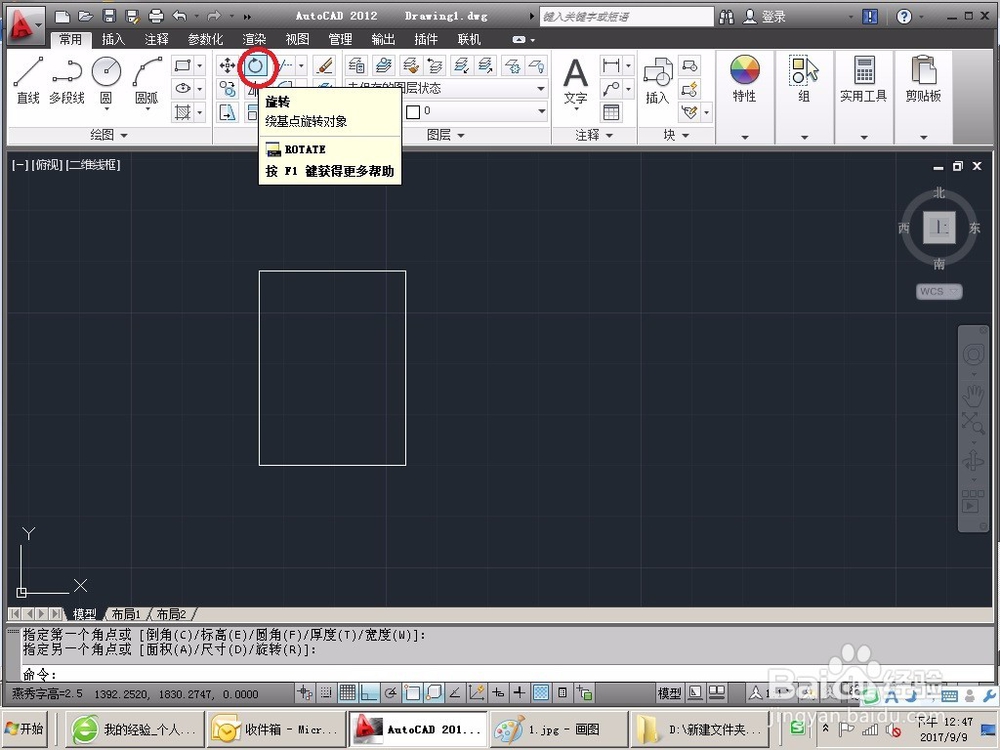Open the Group (组) panel
The height and width of the screenshot is (750, 1000).
click(x=804, y=97)
